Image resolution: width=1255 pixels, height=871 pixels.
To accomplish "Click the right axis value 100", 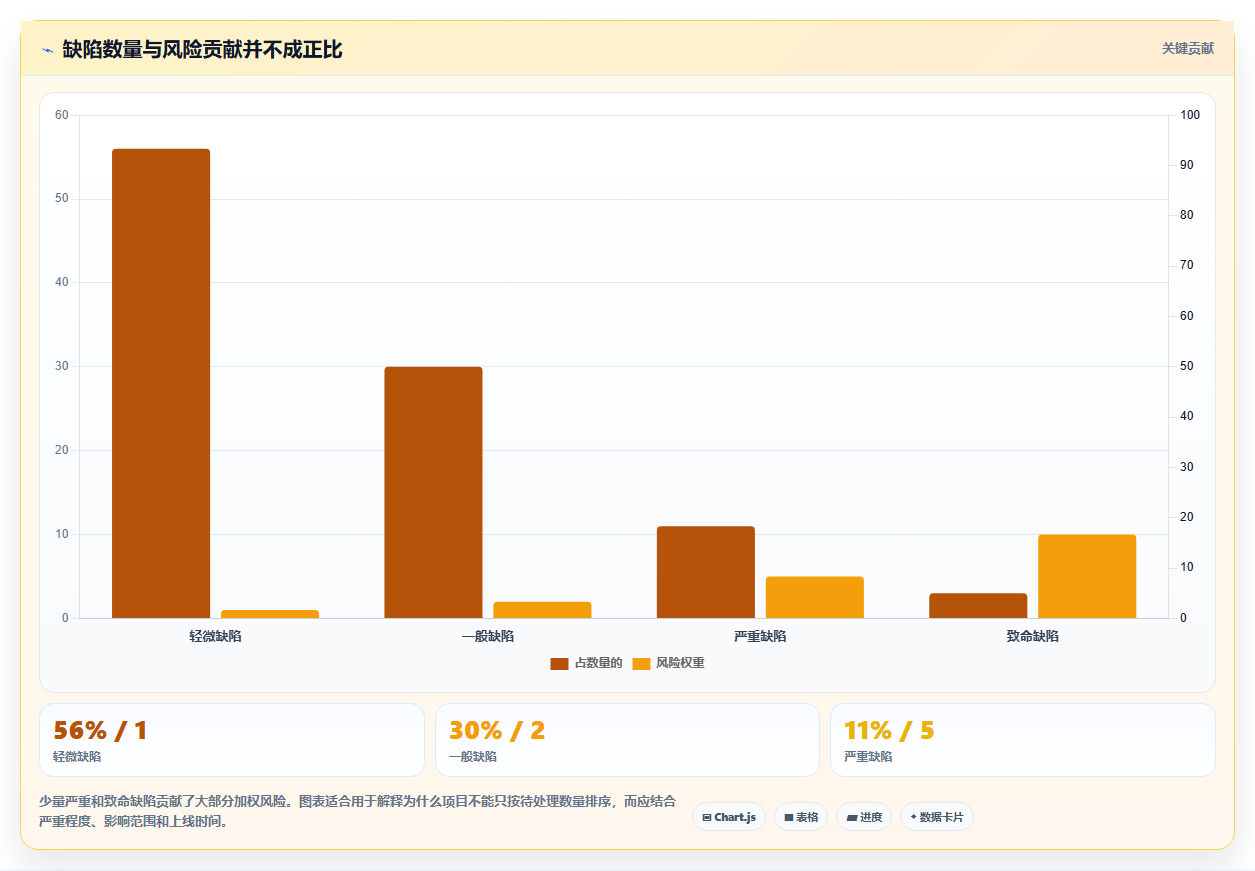I will pyautogui.click(x=1189, y=115).
